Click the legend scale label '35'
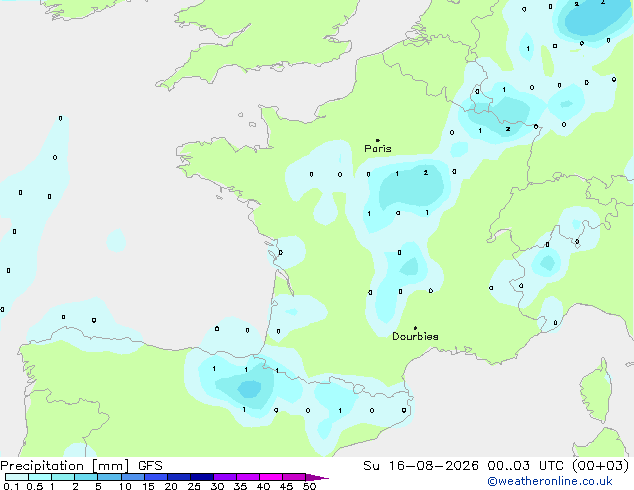This screenshot has width=634, height=490. tap(240, 486)
